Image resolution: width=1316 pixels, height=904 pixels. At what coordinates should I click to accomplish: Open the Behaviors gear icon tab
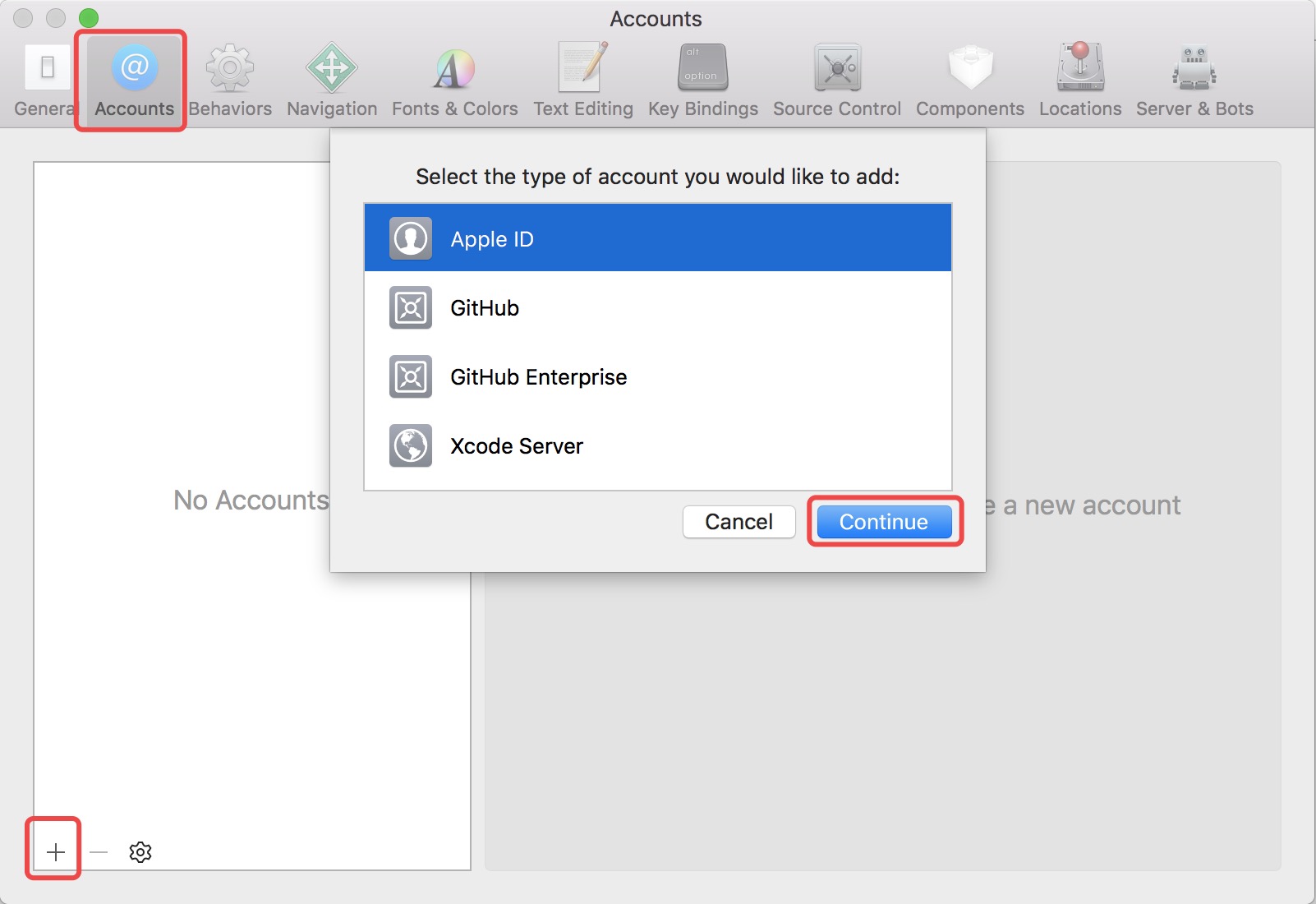pos(230,81)
